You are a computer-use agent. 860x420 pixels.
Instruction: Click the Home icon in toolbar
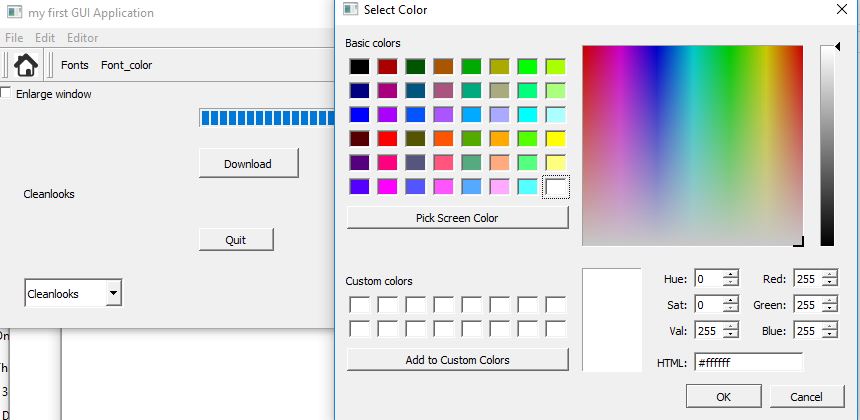click(26, 65)
